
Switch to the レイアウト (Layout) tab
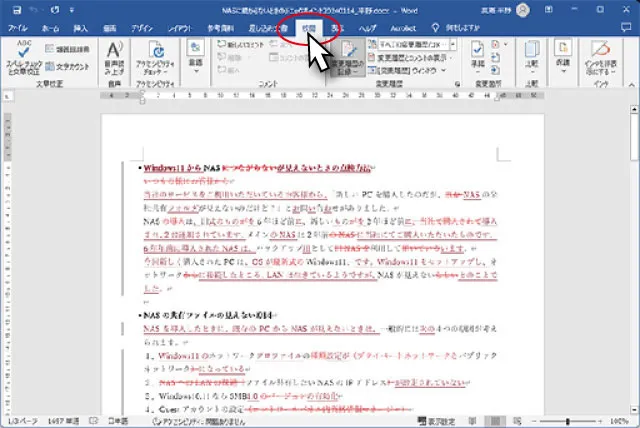(180, 28)
